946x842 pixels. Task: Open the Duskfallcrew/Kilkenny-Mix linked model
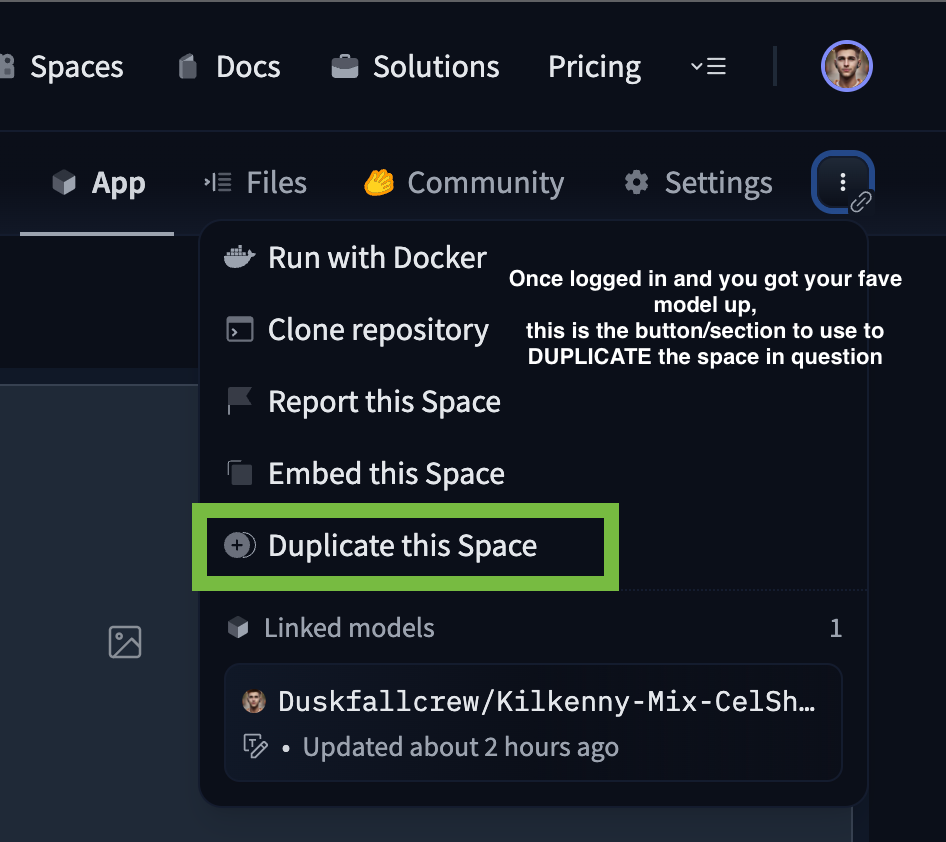click(533, 723)
